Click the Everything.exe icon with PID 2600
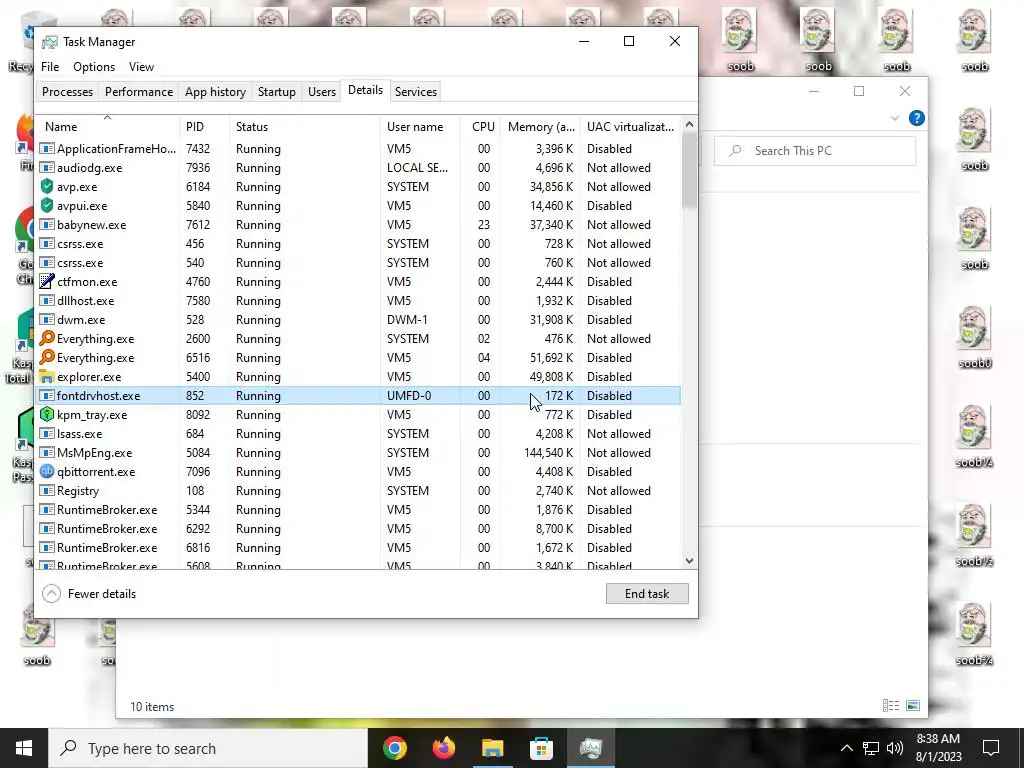The height and width of the screenshot is (768, 1024). (x=46, y=338)
